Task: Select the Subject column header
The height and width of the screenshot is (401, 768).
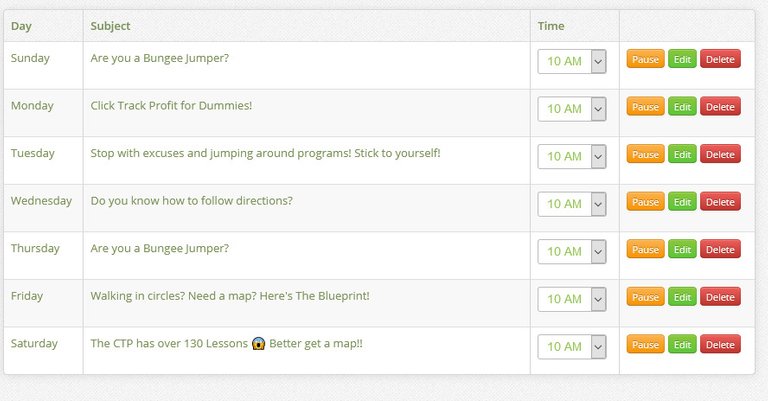Action: tap(110, 26)
